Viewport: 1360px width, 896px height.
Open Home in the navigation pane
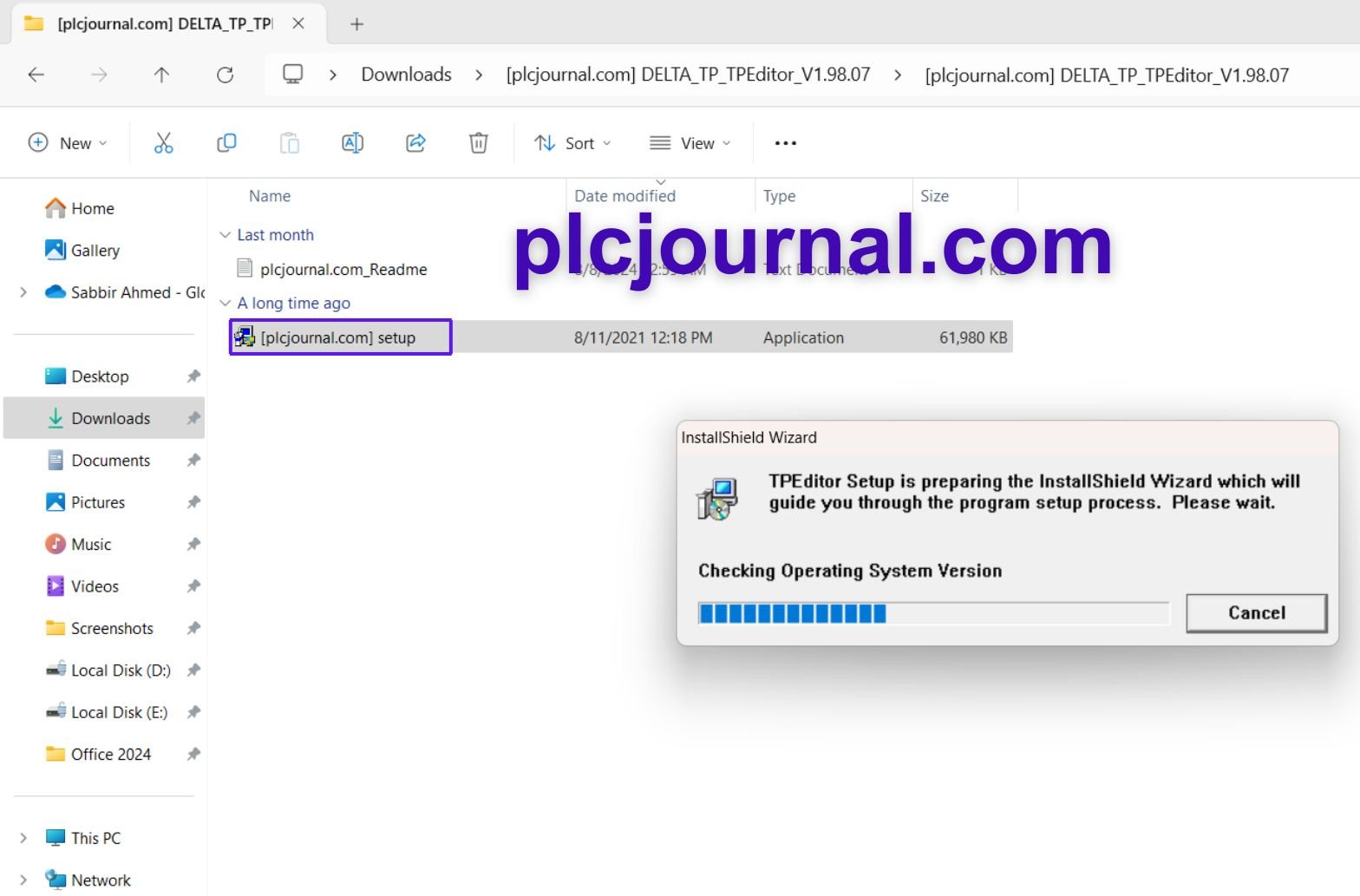click(x=92, y=208)
